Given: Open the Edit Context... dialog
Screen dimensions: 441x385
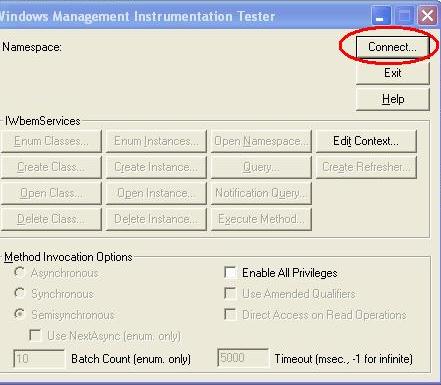Looking at the screenshot, I should [366, 141].
